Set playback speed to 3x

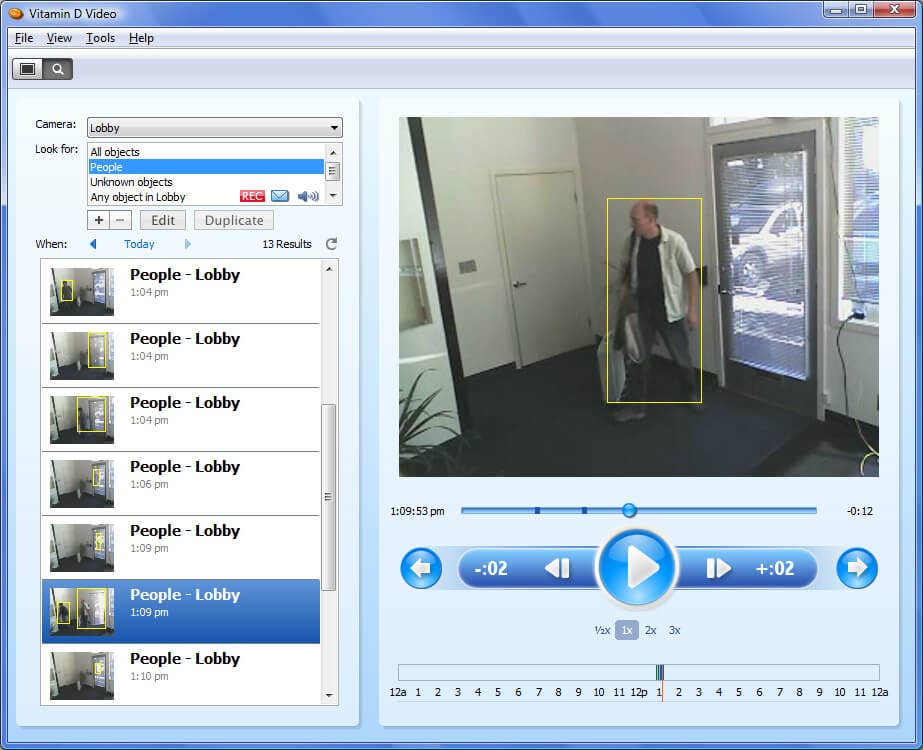click(x=674, y=630)
